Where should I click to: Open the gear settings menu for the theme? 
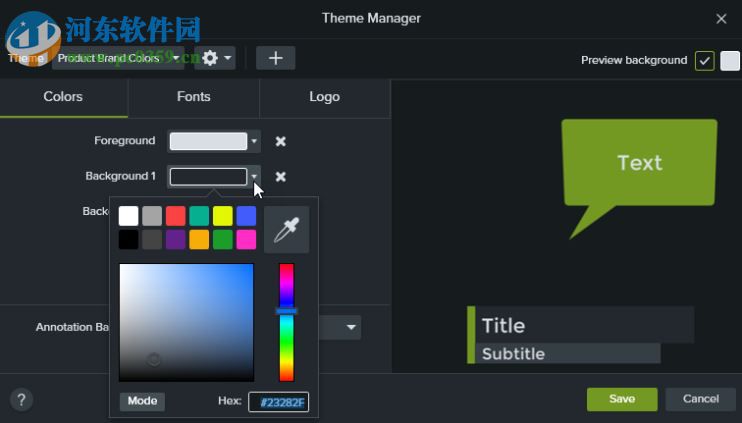click(x=215, y=58)
